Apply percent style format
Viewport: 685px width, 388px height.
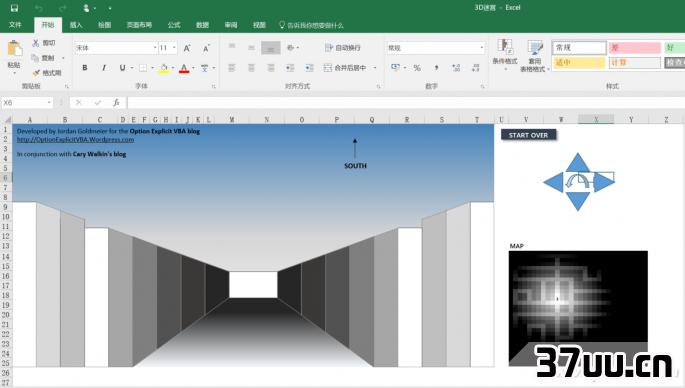417,68
